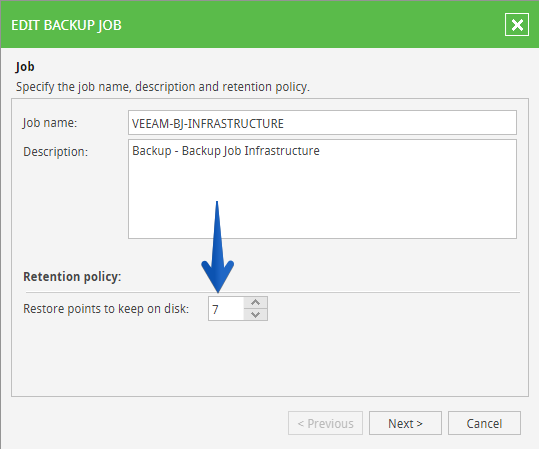Click inside the Description text area
This screenshot has height=449, width=539.
pos(322,189)
